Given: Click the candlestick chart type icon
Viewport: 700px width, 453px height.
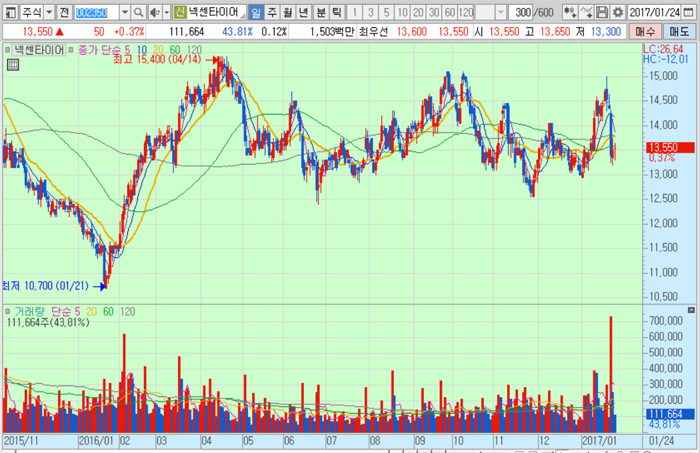Looking at the screenshot, I should (569, 13).
